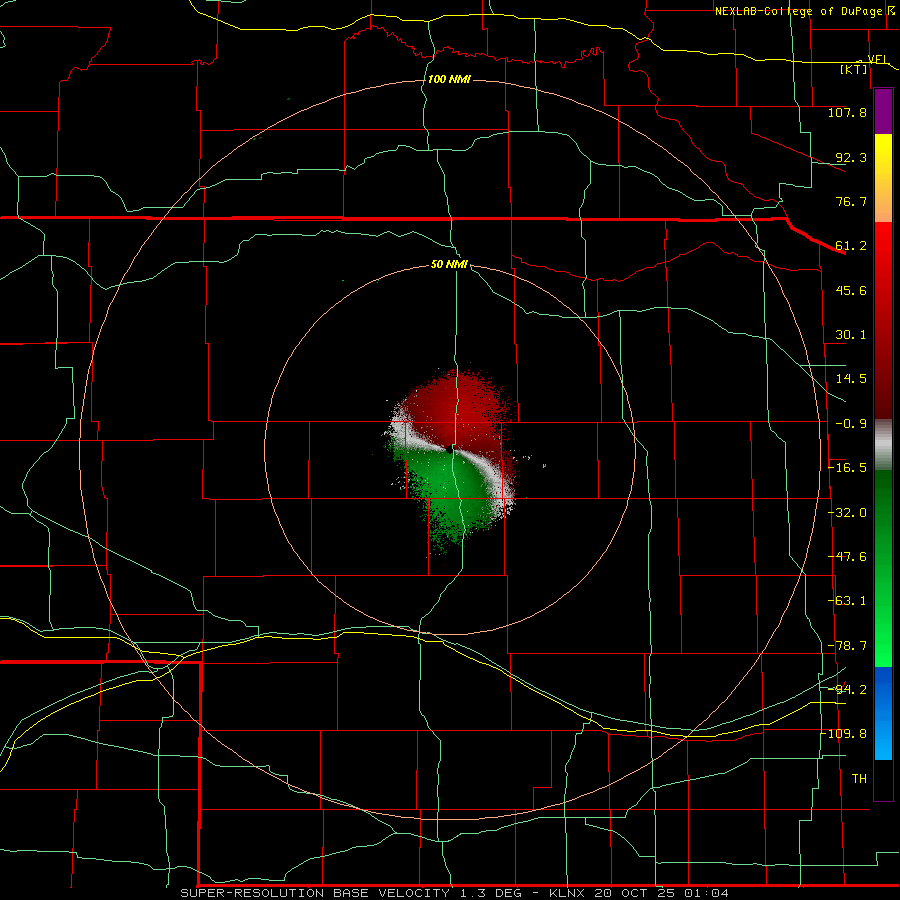Click the color scale value -32.0

click(x=848, y=513)
